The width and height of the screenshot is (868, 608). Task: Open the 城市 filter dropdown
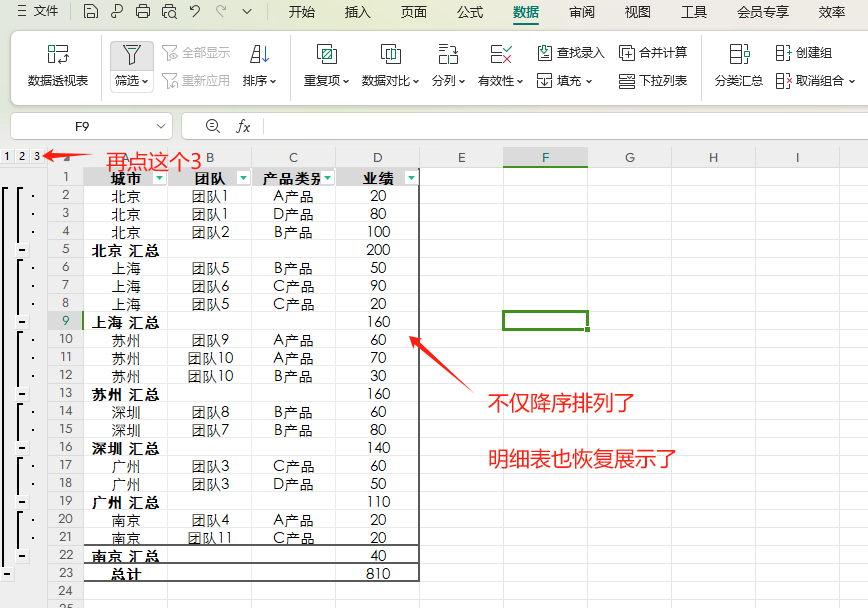point(159,178)
